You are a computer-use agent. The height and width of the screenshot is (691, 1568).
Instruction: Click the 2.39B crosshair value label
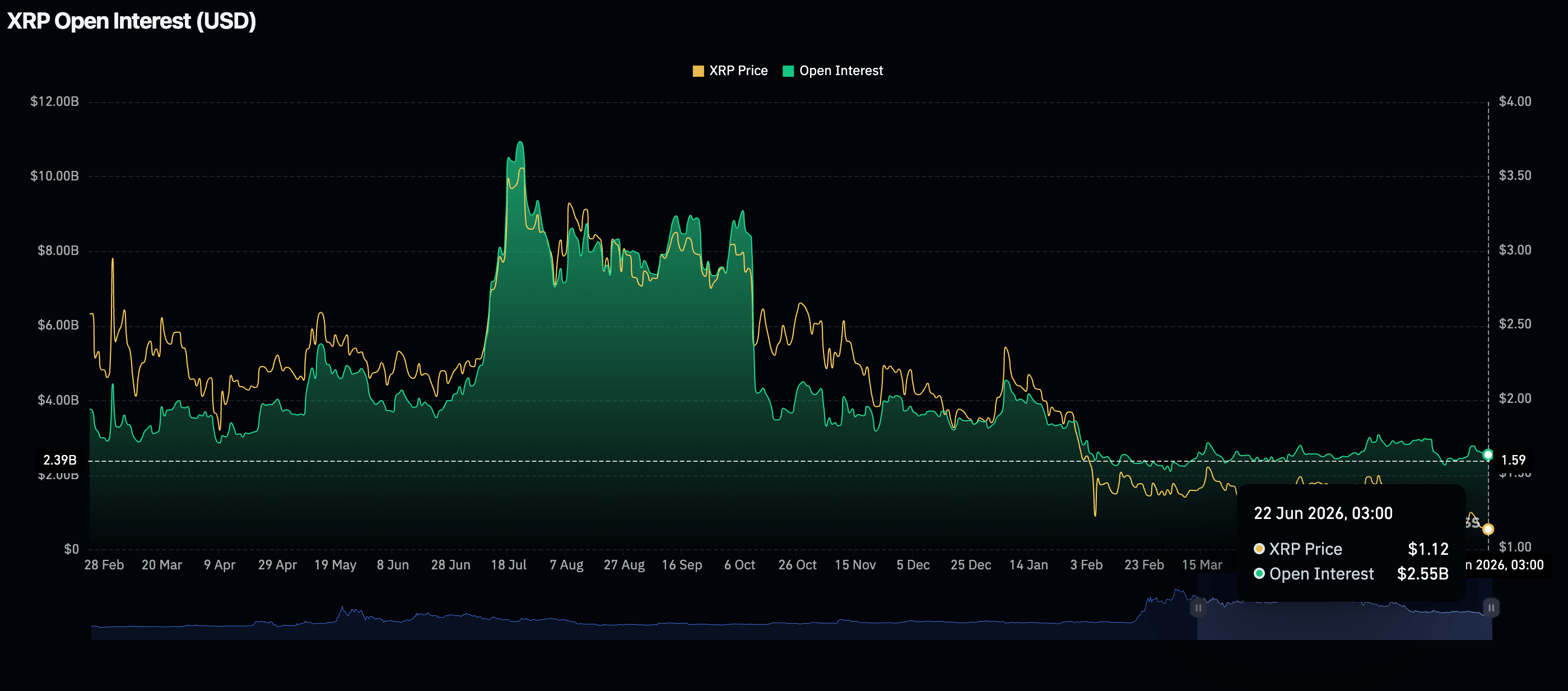[x=59, y=460]
